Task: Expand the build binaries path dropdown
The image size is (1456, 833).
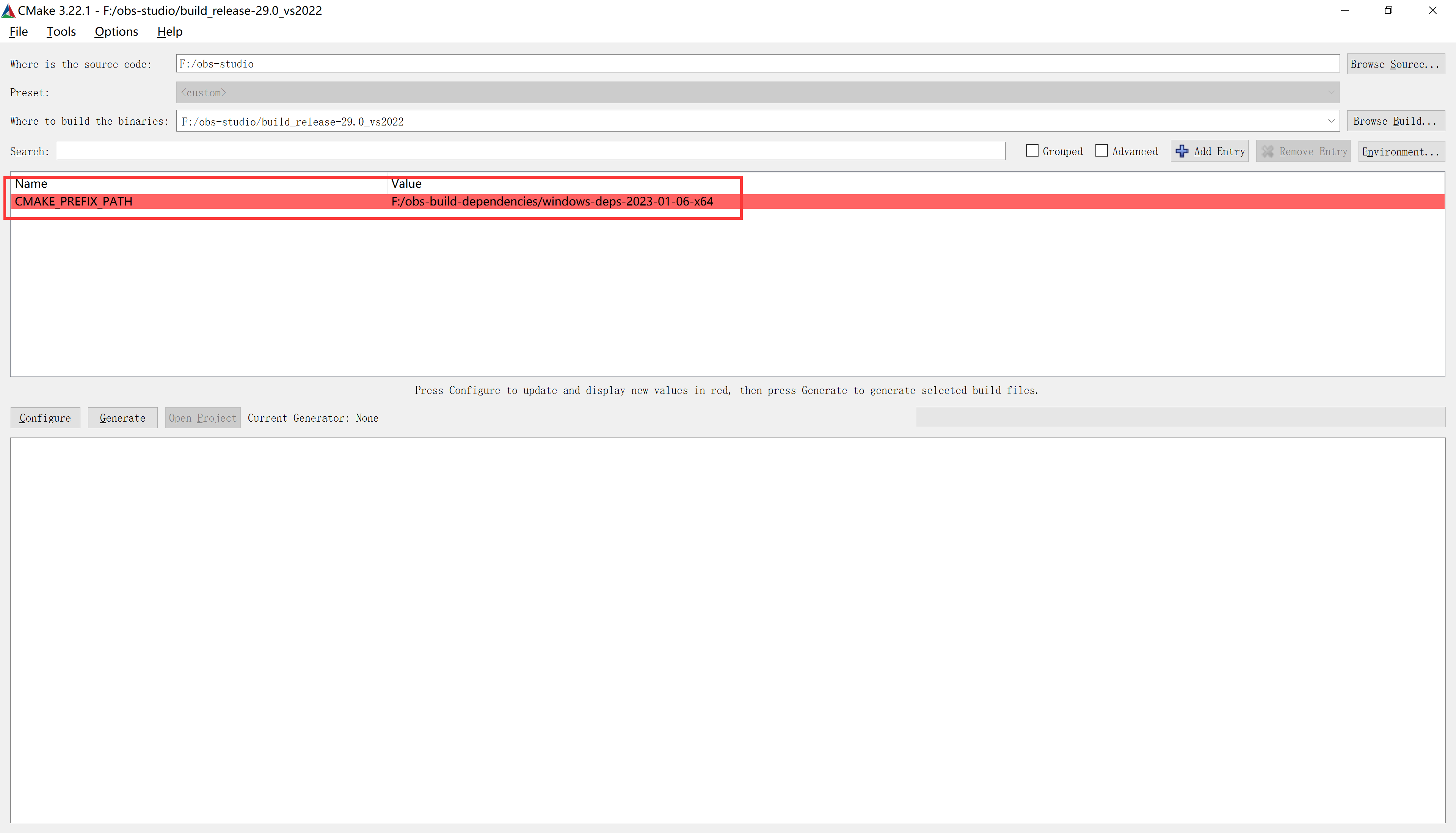Action: point(1331,121)
